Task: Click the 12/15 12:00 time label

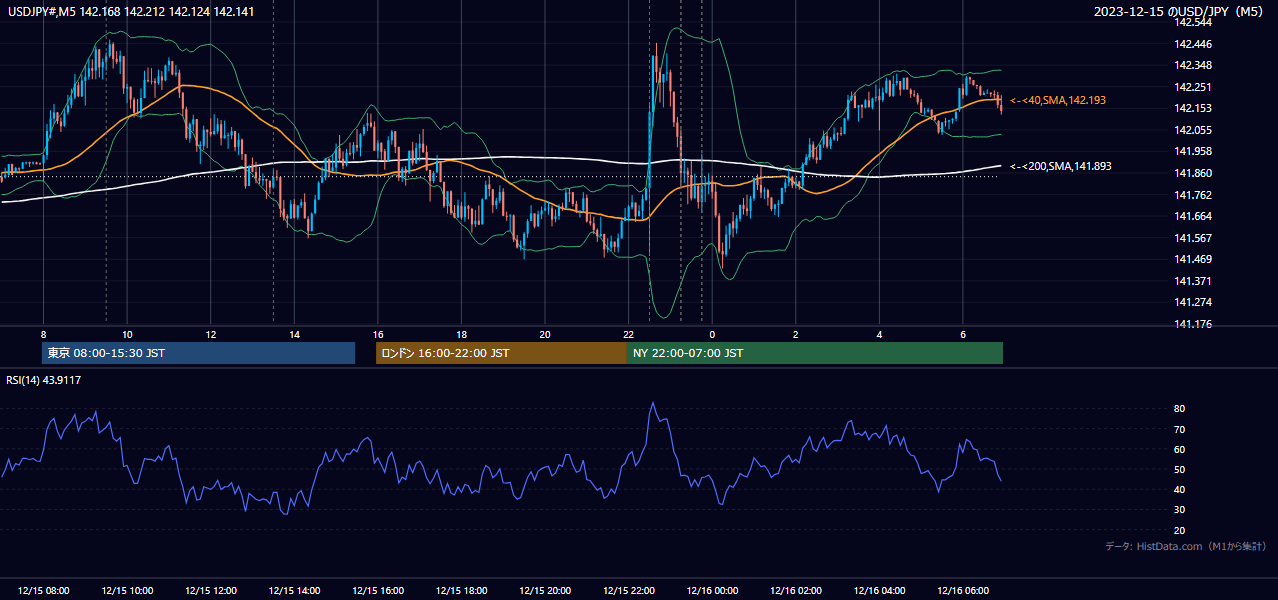Action: click(211, 591)
